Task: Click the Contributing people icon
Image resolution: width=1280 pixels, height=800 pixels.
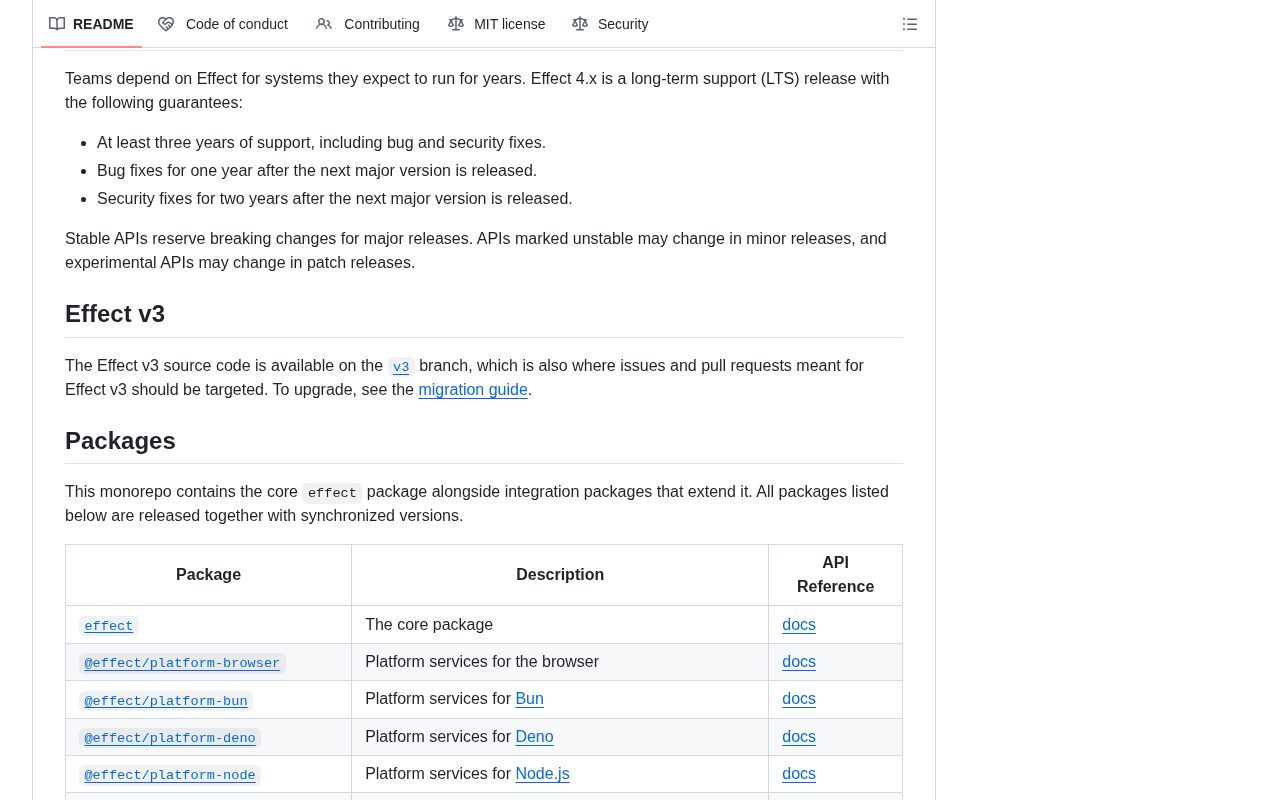Action: coord(324,24)
